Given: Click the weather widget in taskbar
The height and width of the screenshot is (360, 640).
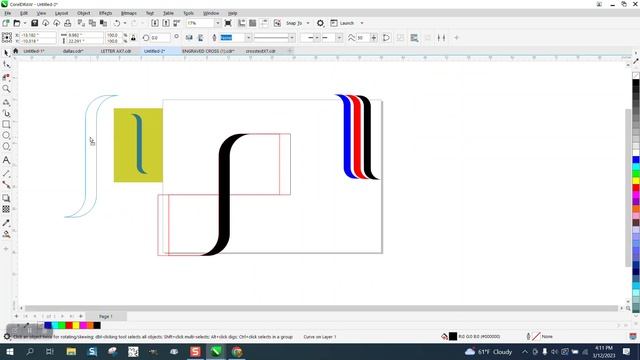Looking at the screenshot, I should pyautogui.click(x=488, y=352).
